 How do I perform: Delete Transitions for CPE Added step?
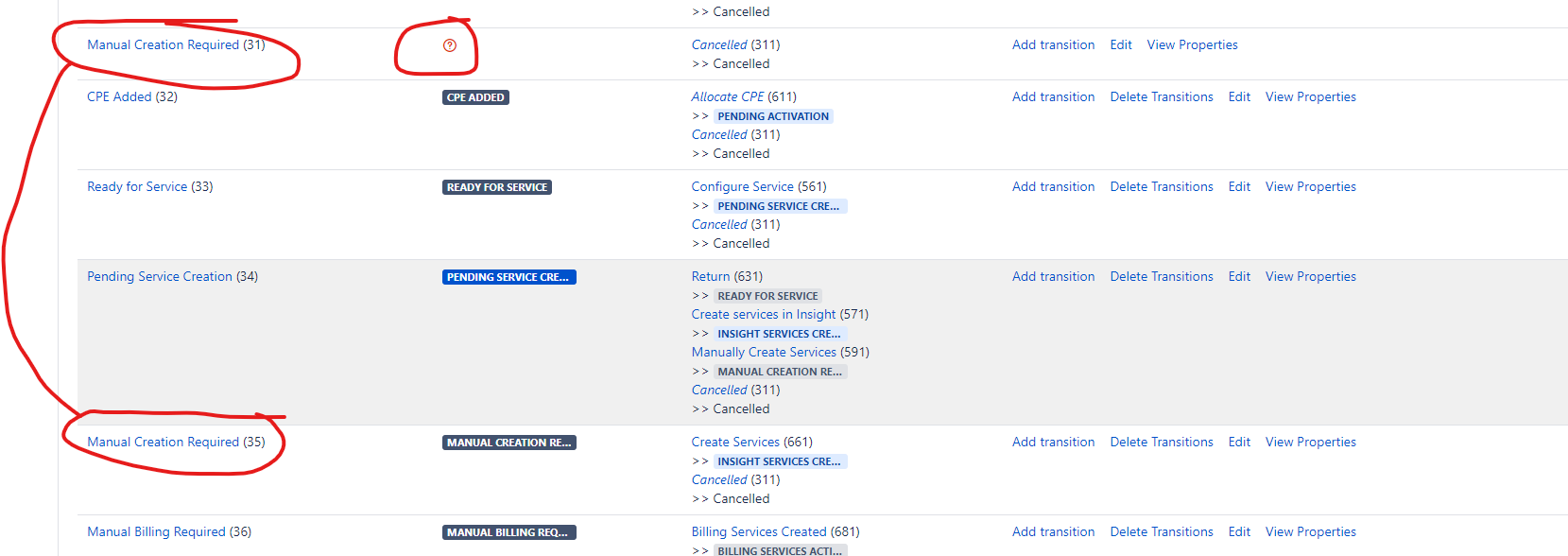click(1162, 96)
